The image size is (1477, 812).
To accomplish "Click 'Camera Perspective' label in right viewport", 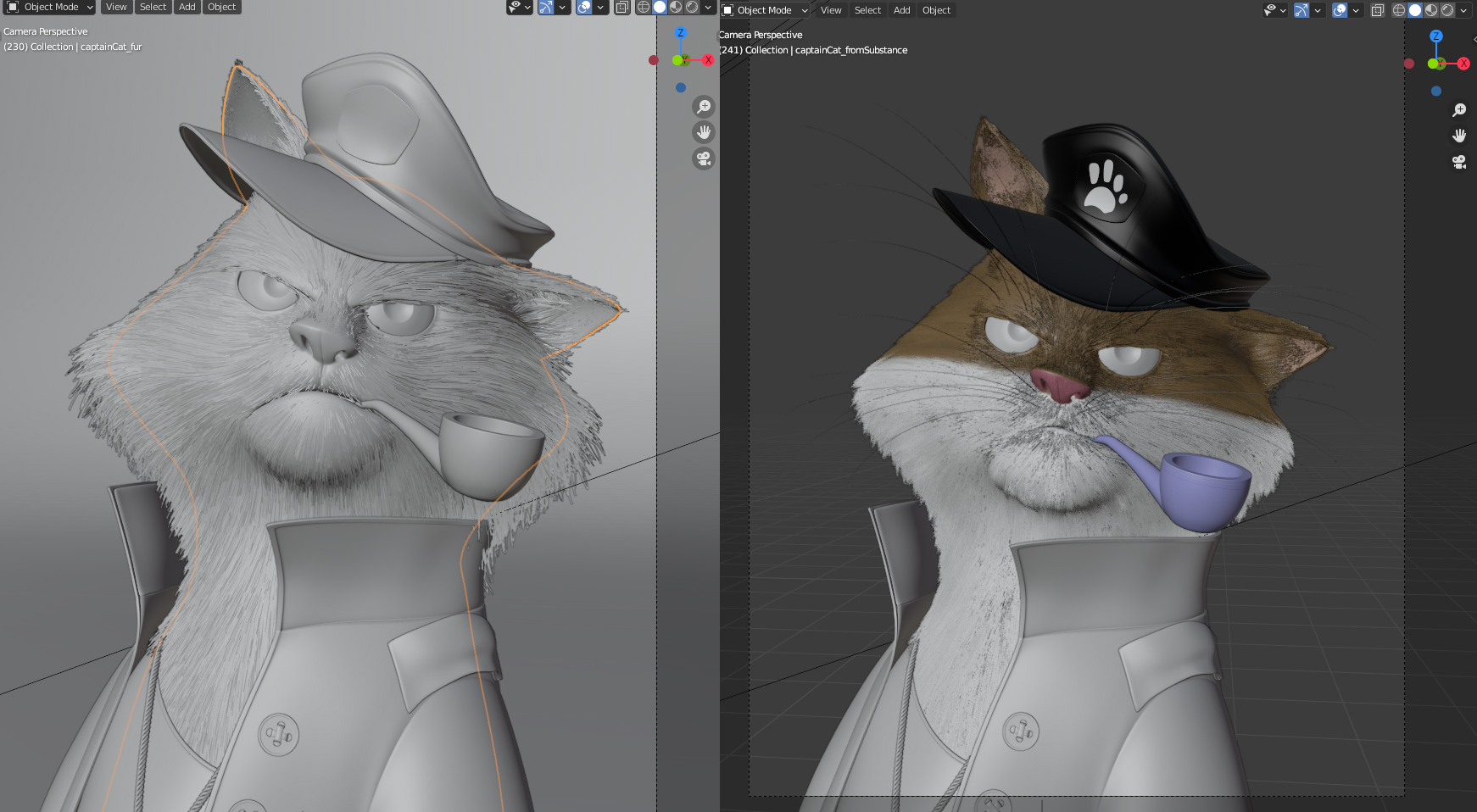I will 761,35.
